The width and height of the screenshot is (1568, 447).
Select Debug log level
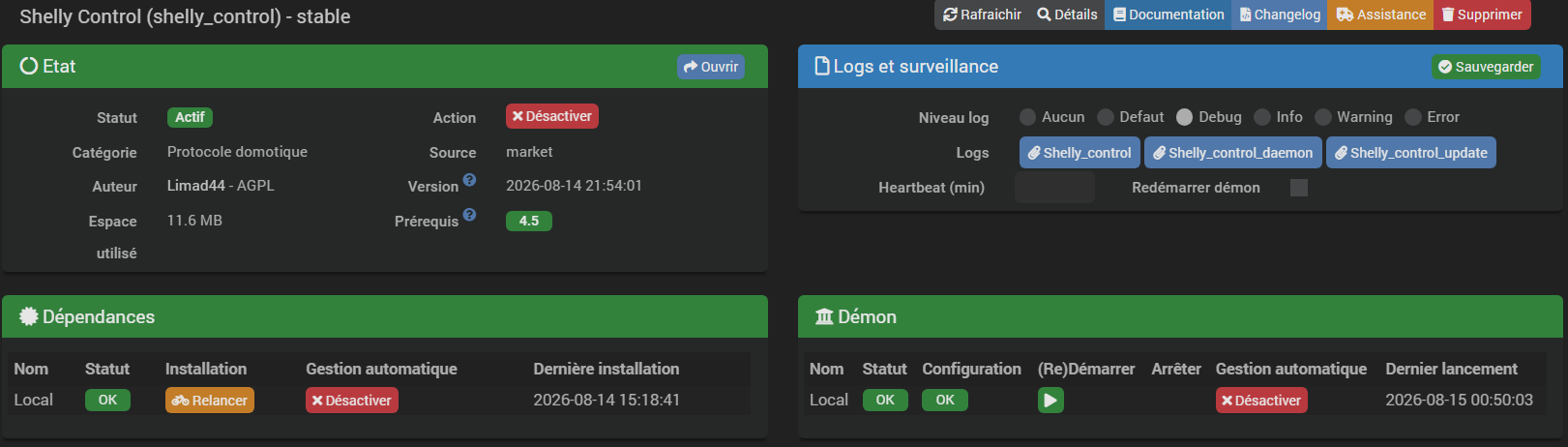[1185, 117]
